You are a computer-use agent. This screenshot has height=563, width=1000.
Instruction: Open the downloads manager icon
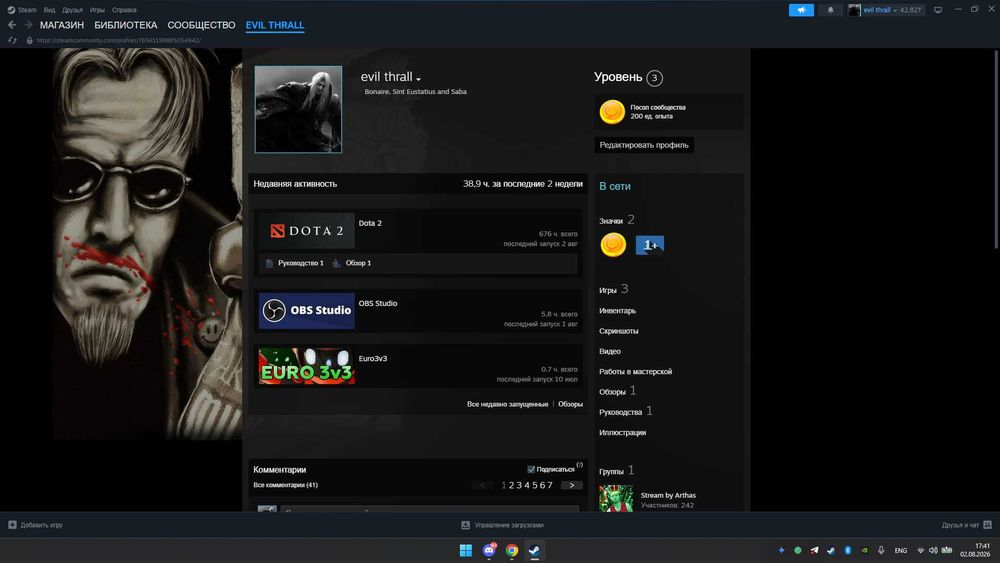pos(466,525)
